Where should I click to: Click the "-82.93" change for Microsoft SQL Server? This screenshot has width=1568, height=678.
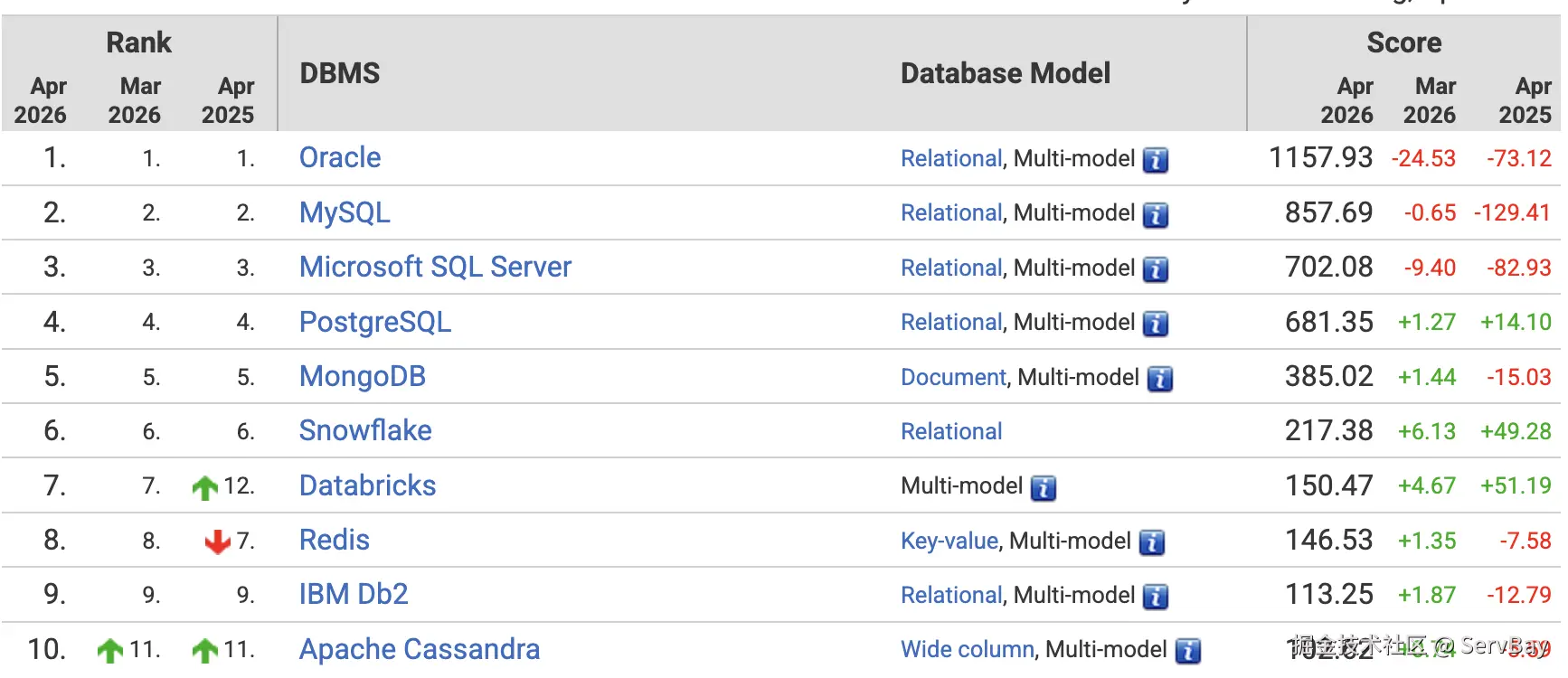(x=1519, y=268)
